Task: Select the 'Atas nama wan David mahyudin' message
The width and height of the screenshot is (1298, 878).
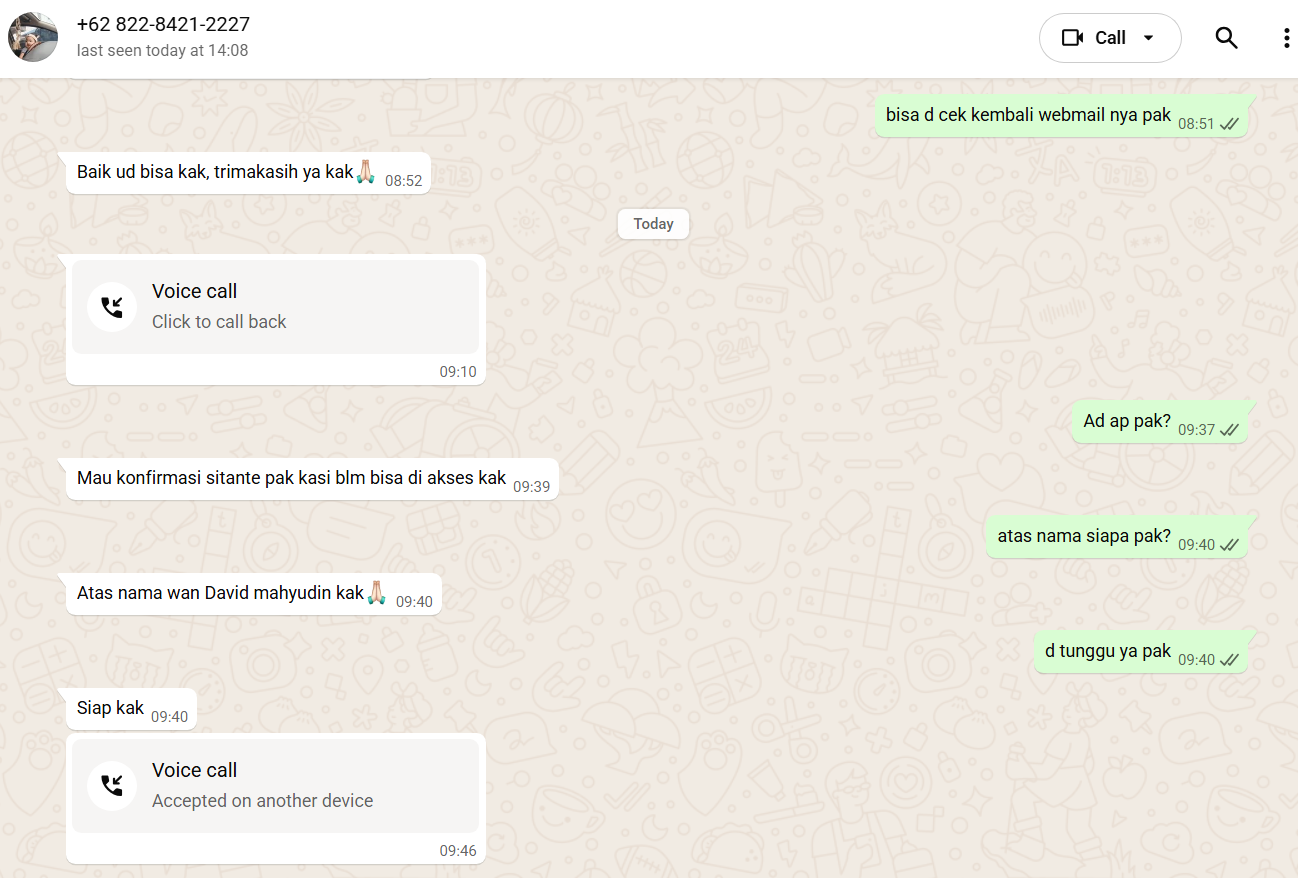Action: click(254, 594)
